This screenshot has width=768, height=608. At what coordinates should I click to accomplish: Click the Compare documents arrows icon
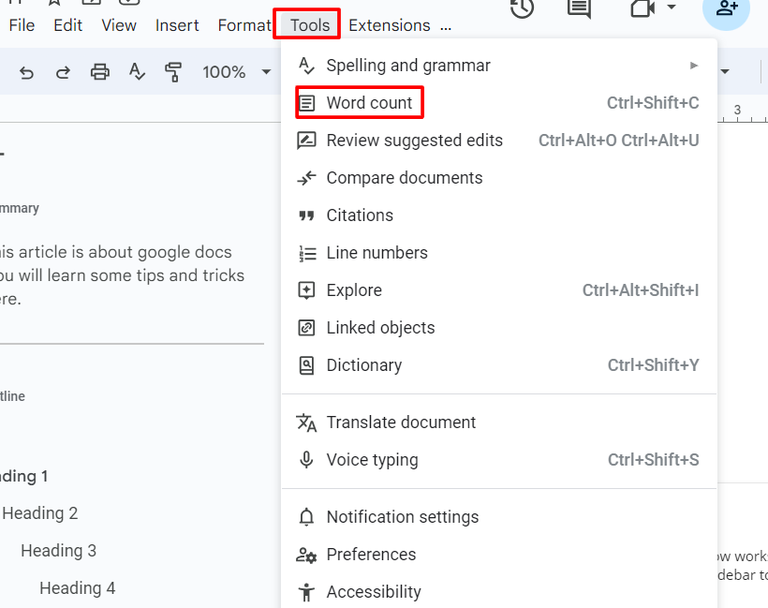click(x=307, y=178)
